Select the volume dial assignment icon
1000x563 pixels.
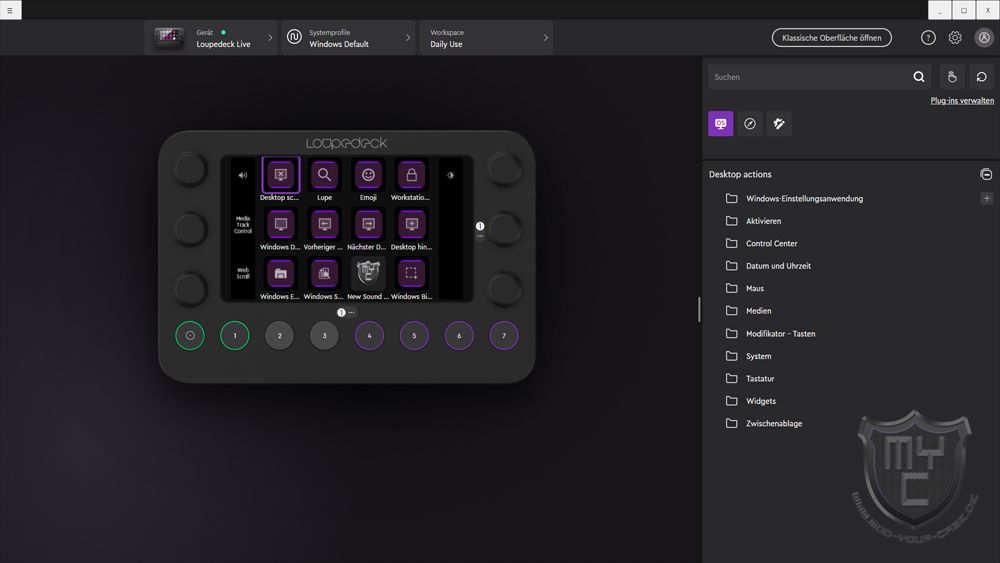point(243,175)
